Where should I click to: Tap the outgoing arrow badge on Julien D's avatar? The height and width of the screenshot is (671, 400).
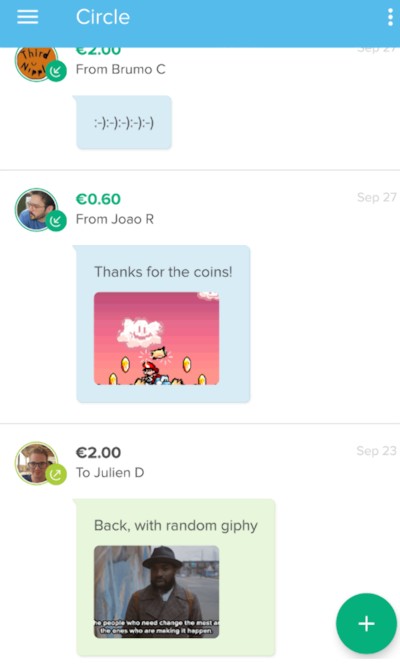click(56, 474)
